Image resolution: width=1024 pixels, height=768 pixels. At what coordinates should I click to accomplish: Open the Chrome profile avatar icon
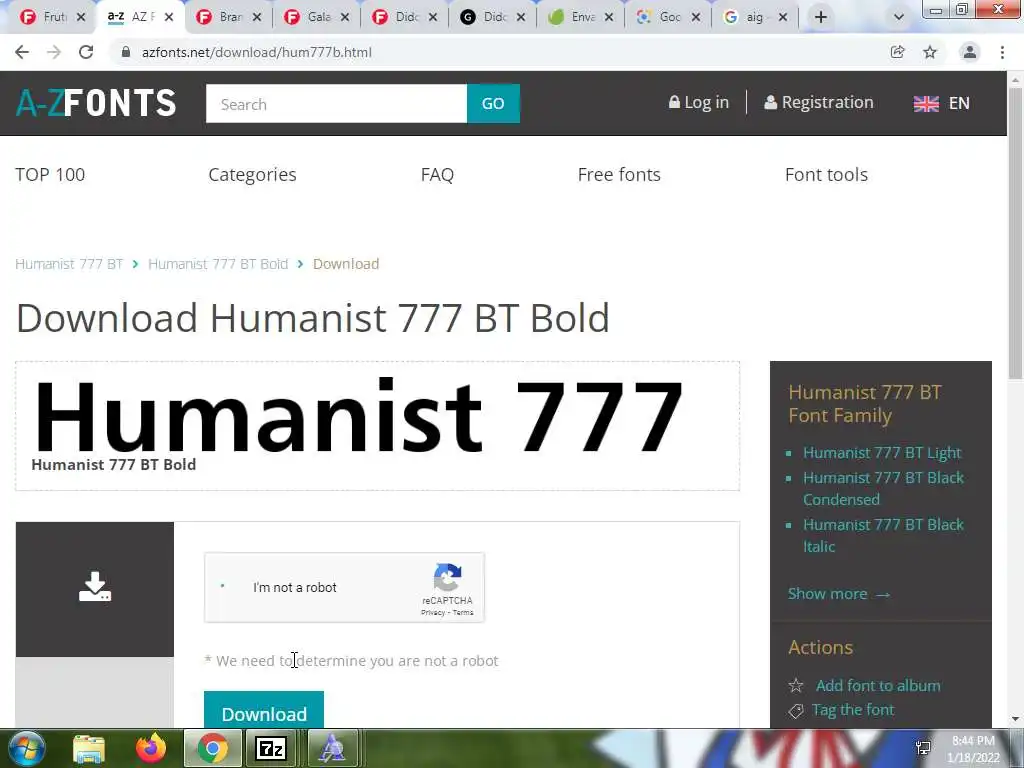[970, 52]
